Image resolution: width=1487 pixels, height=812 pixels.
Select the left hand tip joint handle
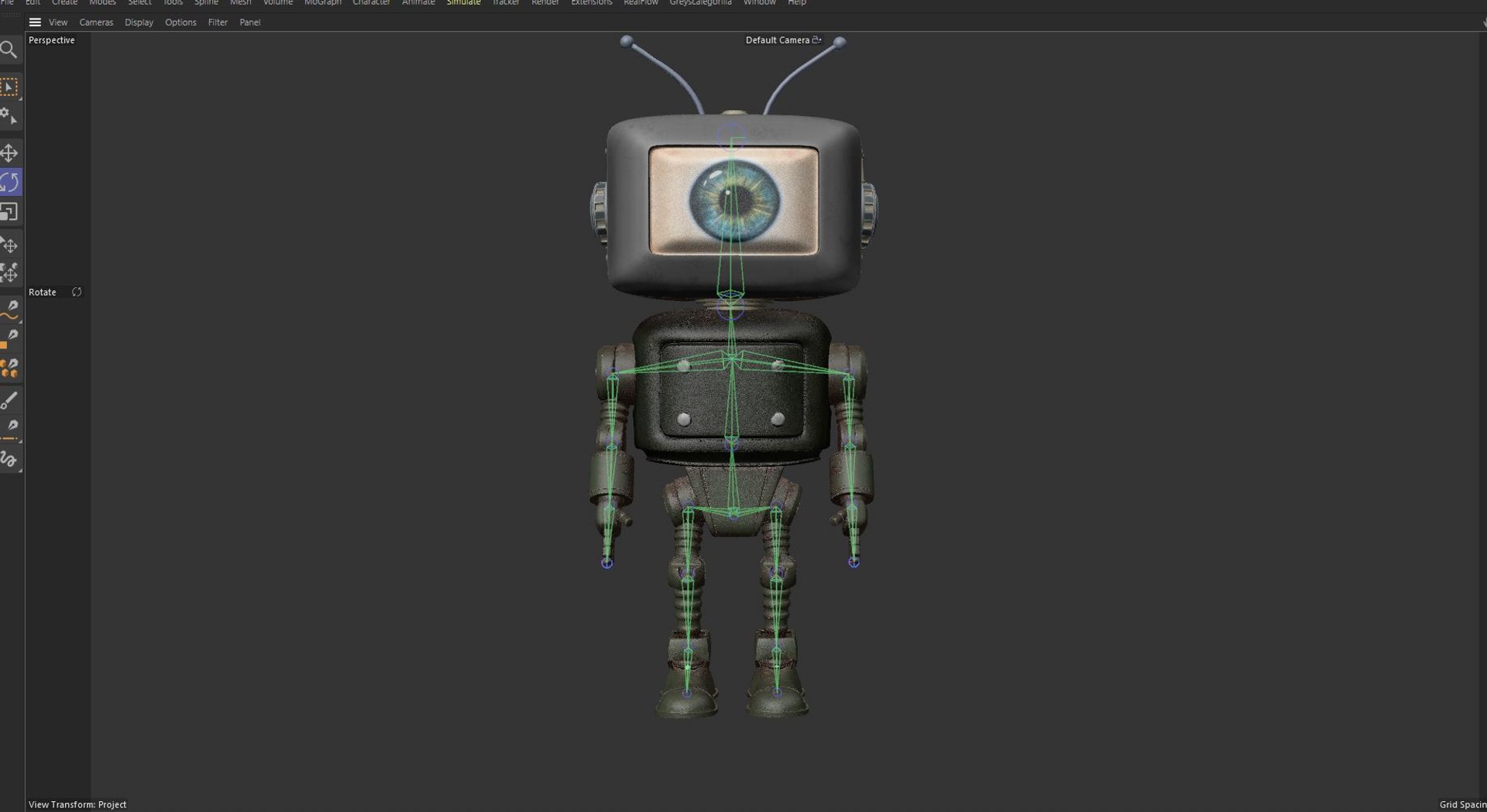click(x=607, y=563)
